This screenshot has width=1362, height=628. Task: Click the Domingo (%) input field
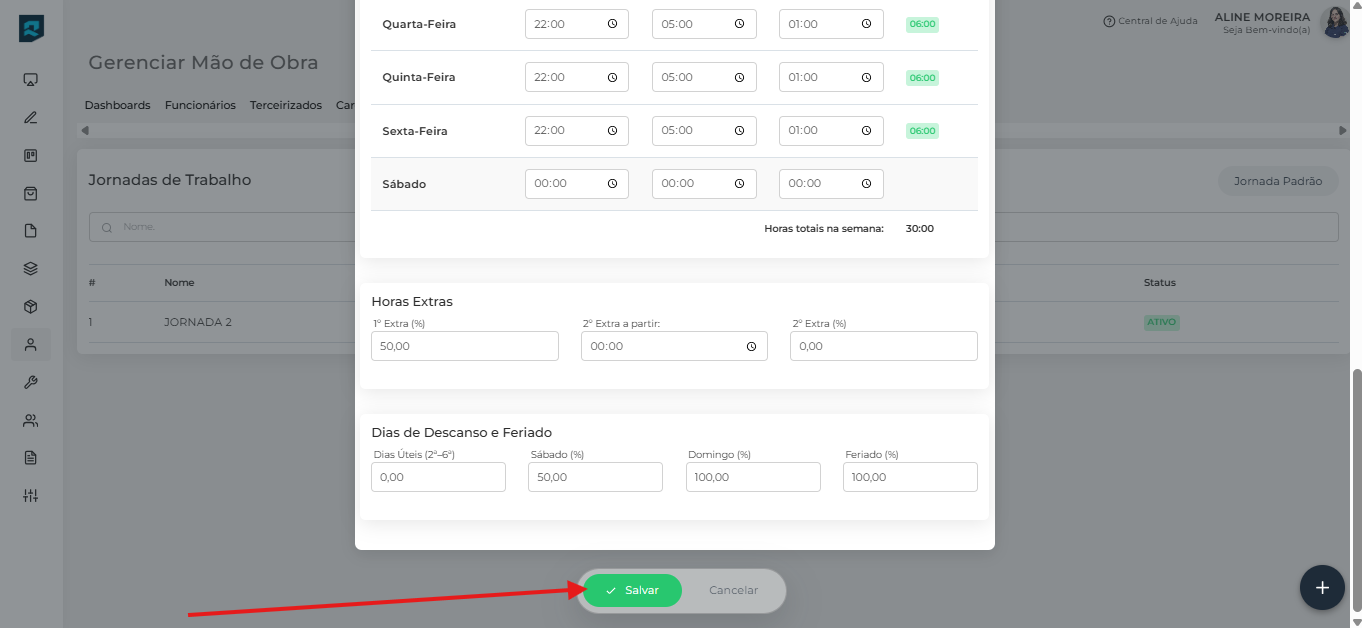752,477
